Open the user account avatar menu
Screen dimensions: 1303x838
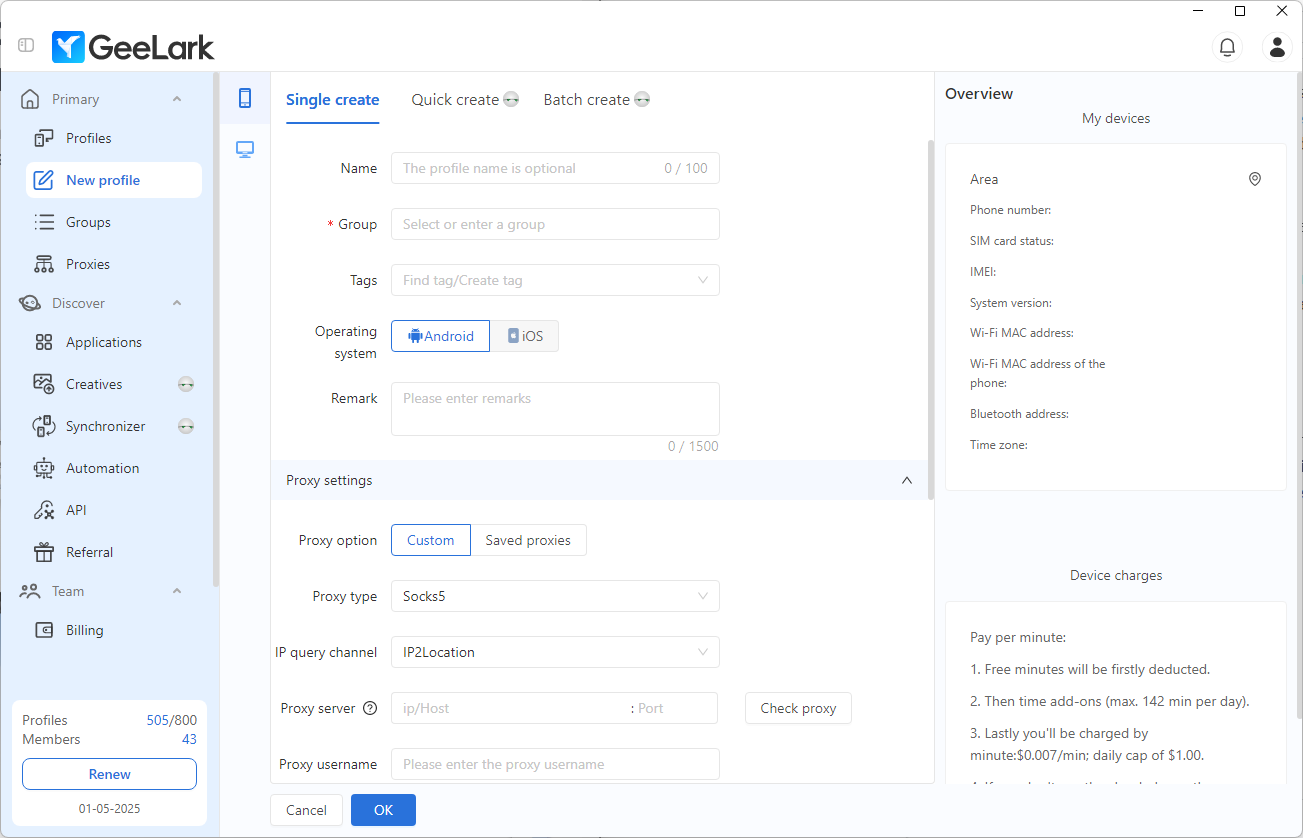pos(1277,46)
